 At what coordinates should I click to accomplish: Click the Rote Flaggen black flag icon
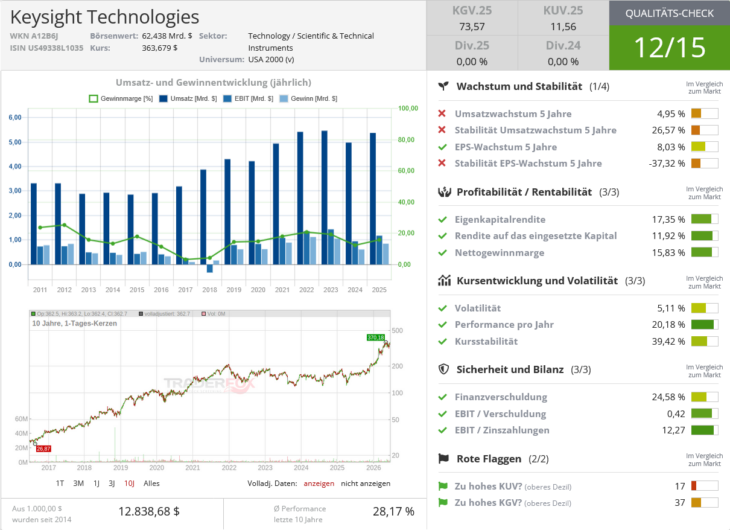point(444,459)
